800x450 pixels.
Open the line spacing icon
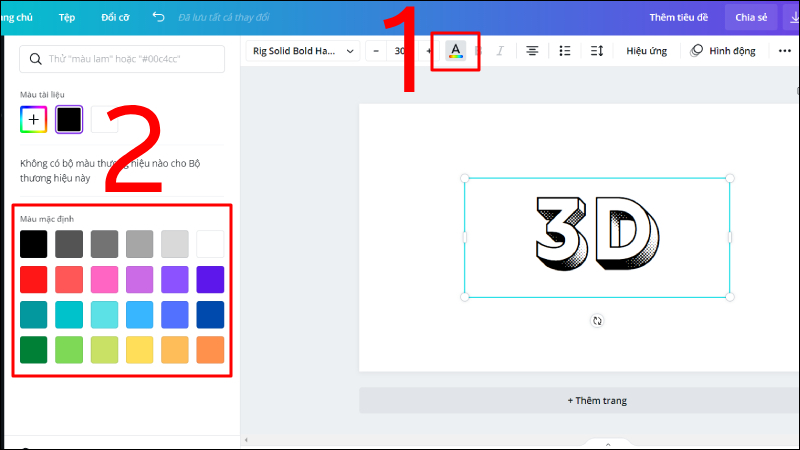[x=597, y=51]
